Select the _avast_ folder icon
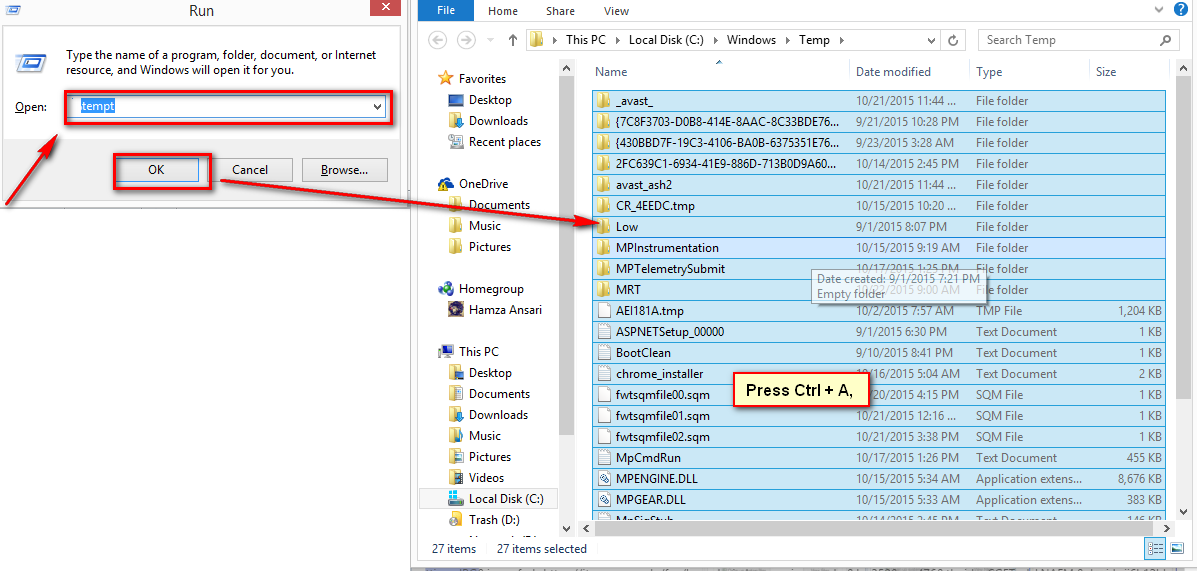The image size is (1197, 571). click(x=604, y=101)
